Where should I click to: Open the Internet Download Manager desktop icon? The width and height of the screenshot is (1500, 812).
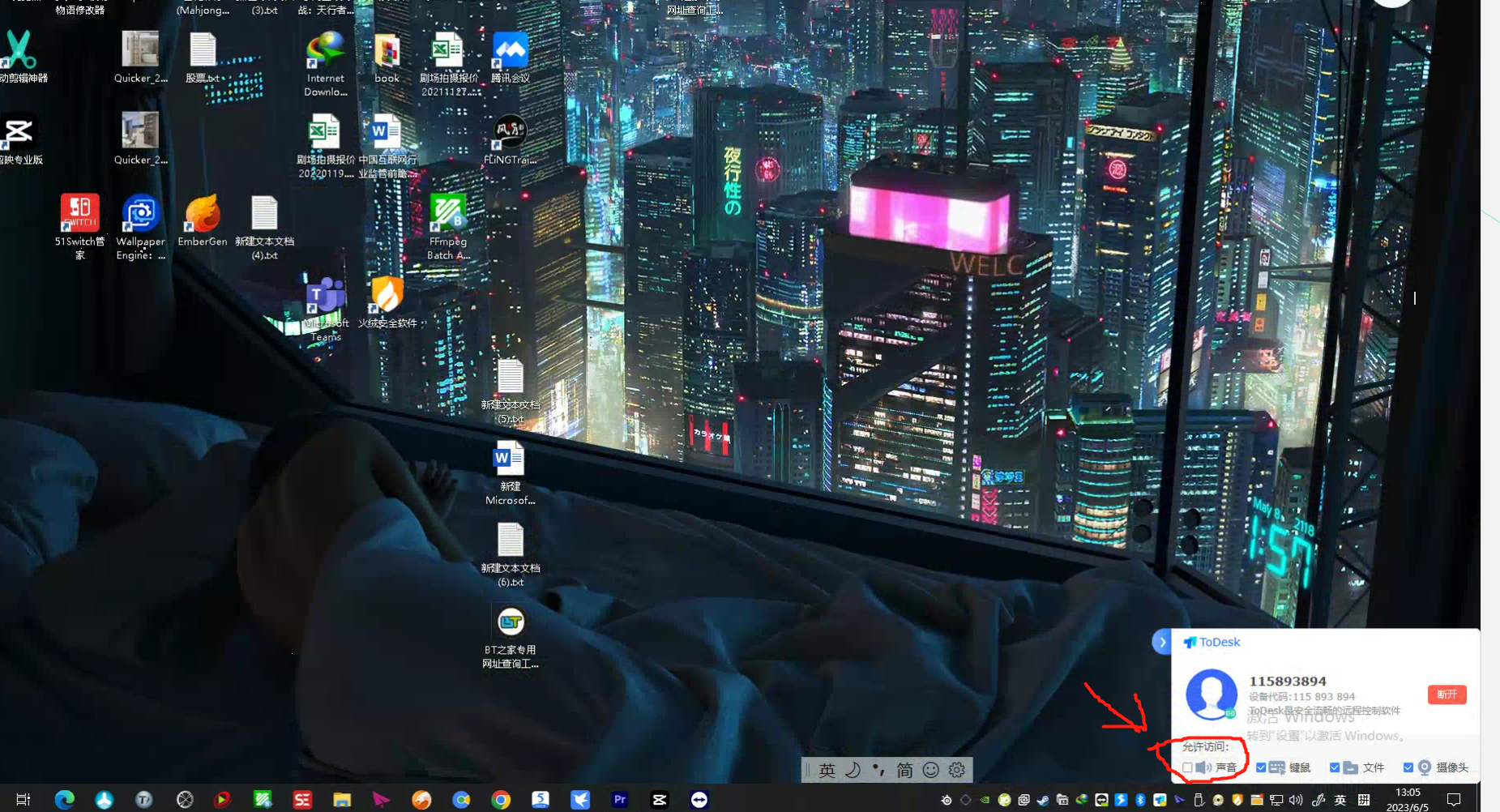coord(326,63)
